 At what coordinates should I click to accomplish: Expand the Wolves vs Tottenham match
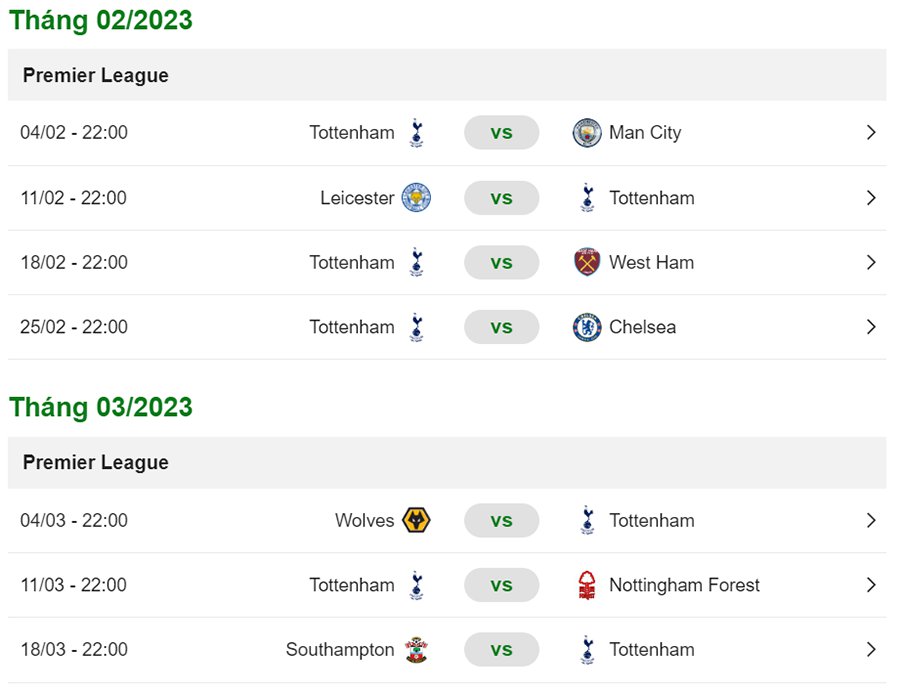coord(871,520)
